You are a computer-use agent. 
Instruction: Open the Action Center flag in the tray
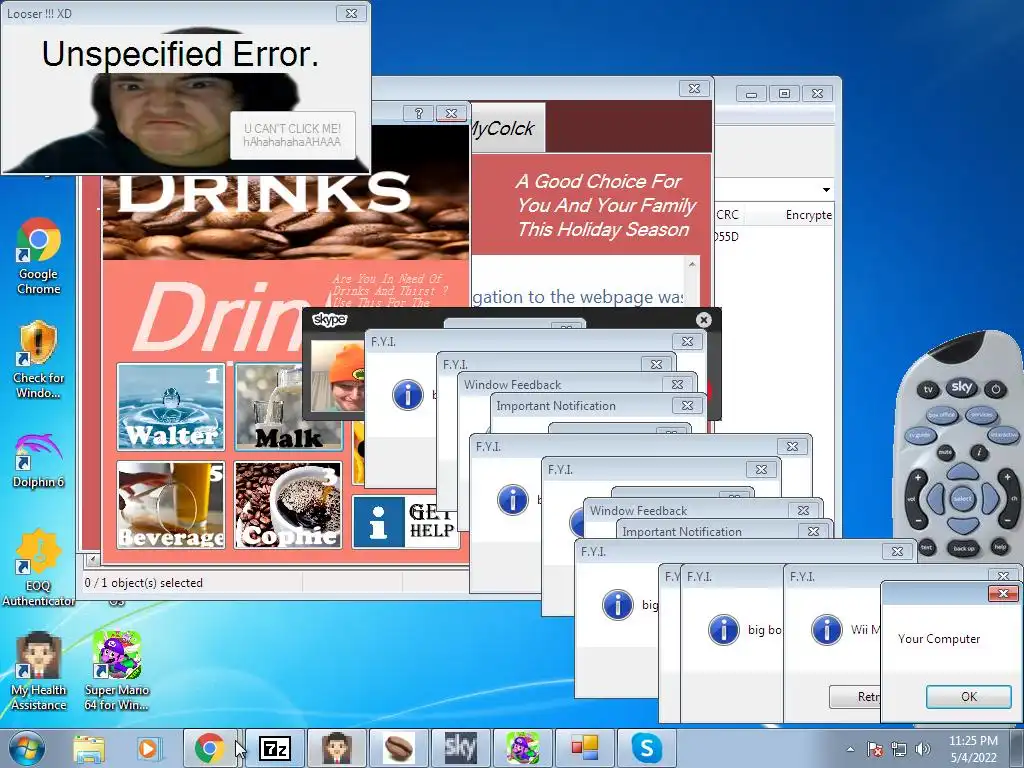875,749
